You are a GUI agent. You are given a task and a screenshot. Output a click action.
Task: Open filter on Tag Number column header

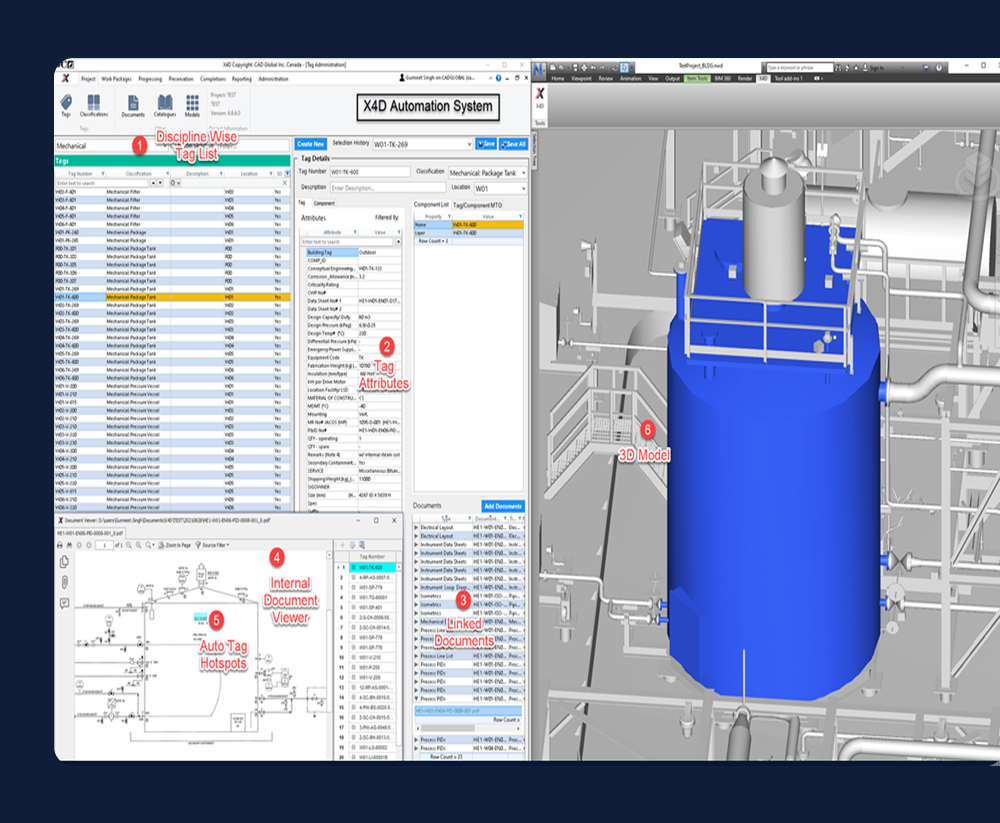pyautogui.click(x=103, y=174)
